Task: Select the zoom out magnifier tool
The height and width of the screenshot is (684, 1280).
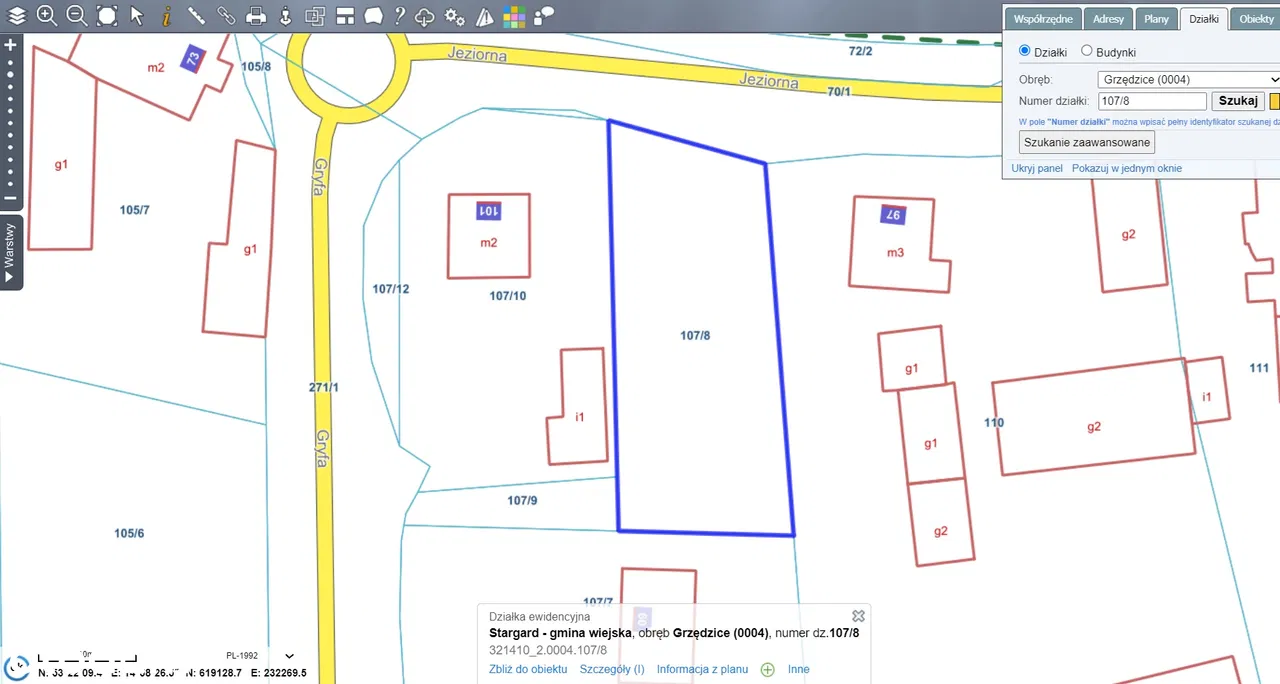Action: pos(76,15)
